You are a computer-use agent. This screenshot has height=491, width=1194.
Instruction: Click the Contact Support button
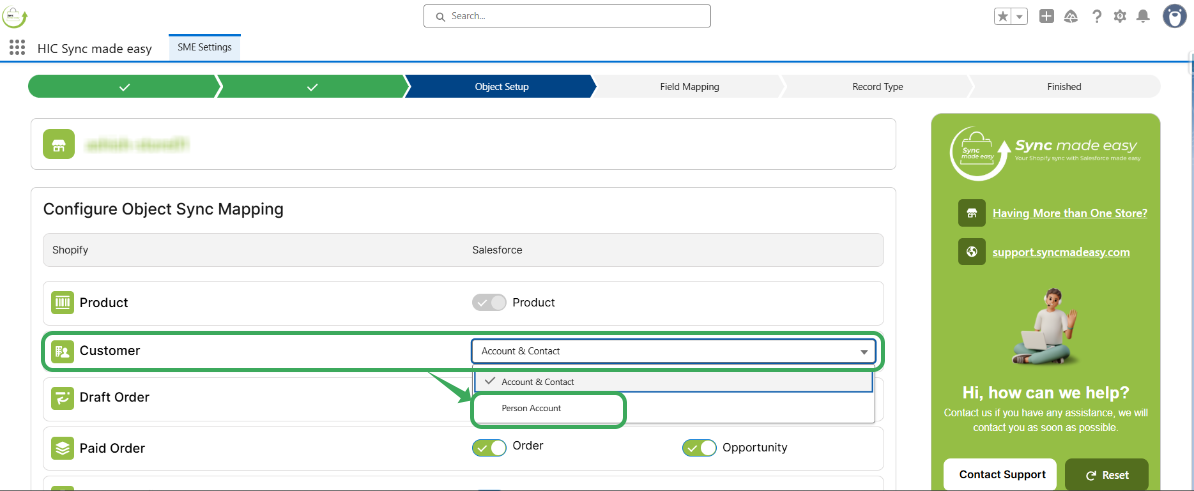tap(1002, 474)
